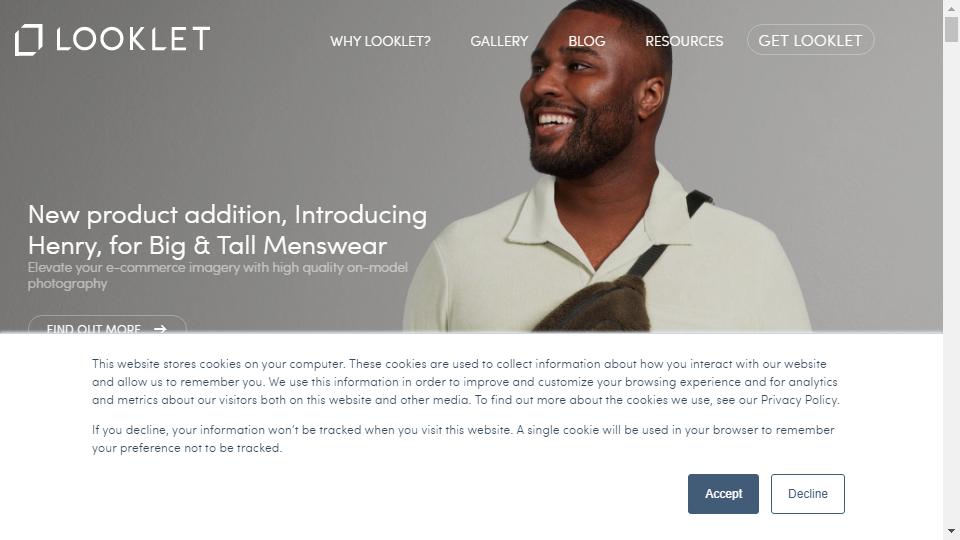The width and height of the screenshot is (960, 540).
Task: Click the FIND OUT MORE button text
Action: pyautogui.click(x=94, y=328)
